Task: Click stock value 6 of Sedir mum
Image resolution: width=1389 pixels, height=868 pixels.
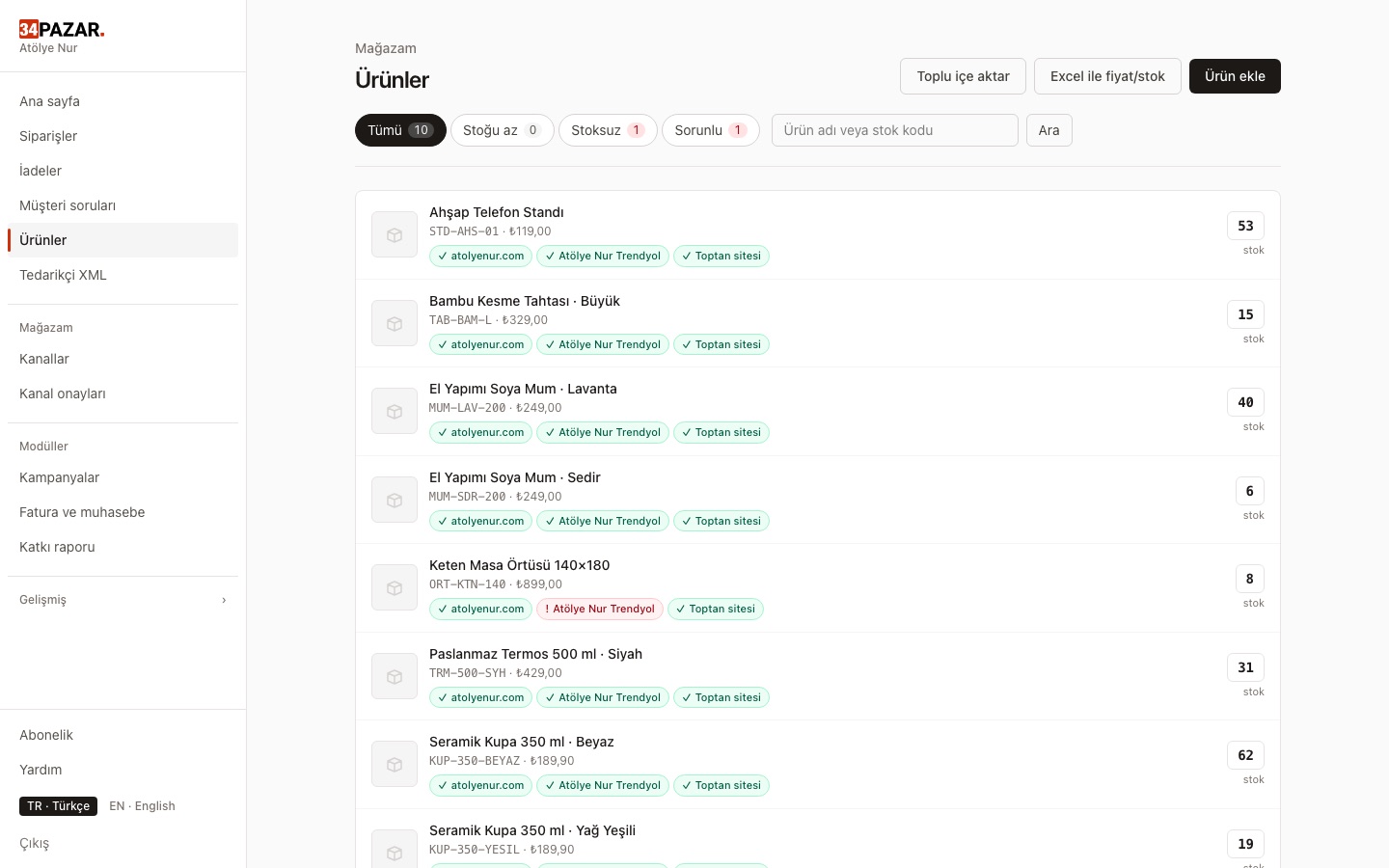Action: pos(1249,491)
